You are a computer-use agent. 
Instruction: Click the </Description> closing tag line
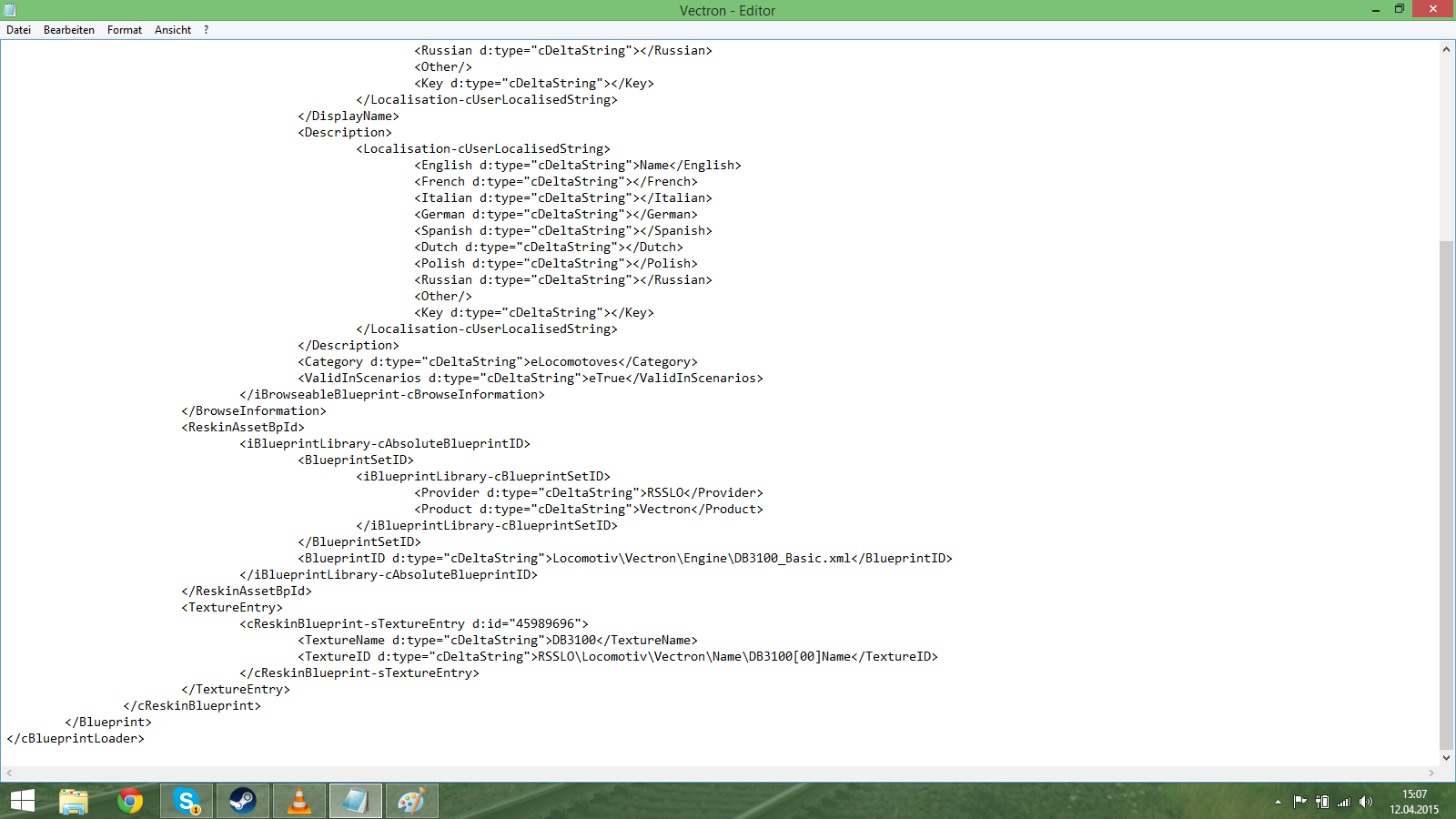click(x=349, y=346)
